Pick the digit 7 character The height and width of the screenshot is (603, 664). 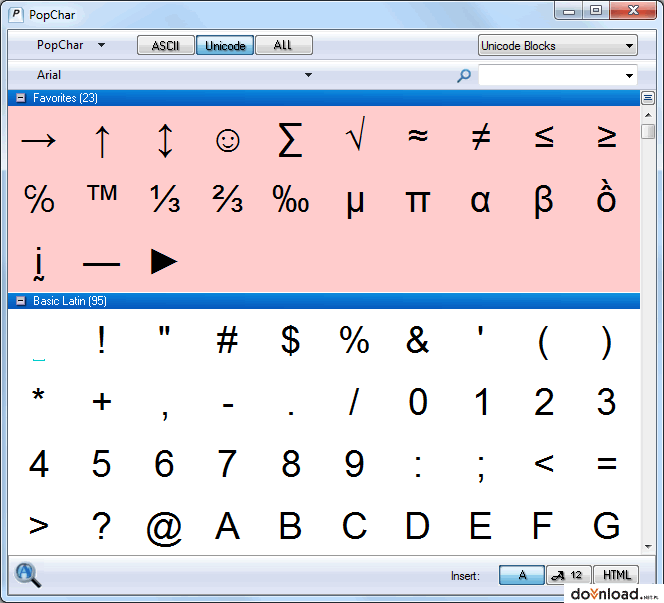228,464
